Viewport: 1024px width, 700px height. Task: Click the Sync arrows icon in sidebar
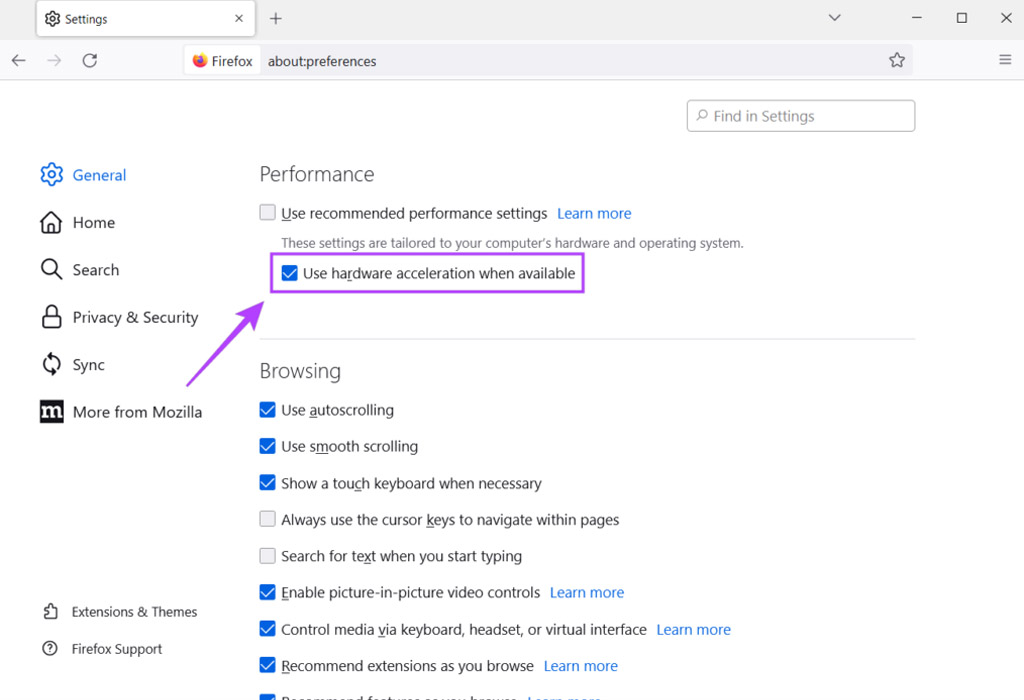pos(52,364)
